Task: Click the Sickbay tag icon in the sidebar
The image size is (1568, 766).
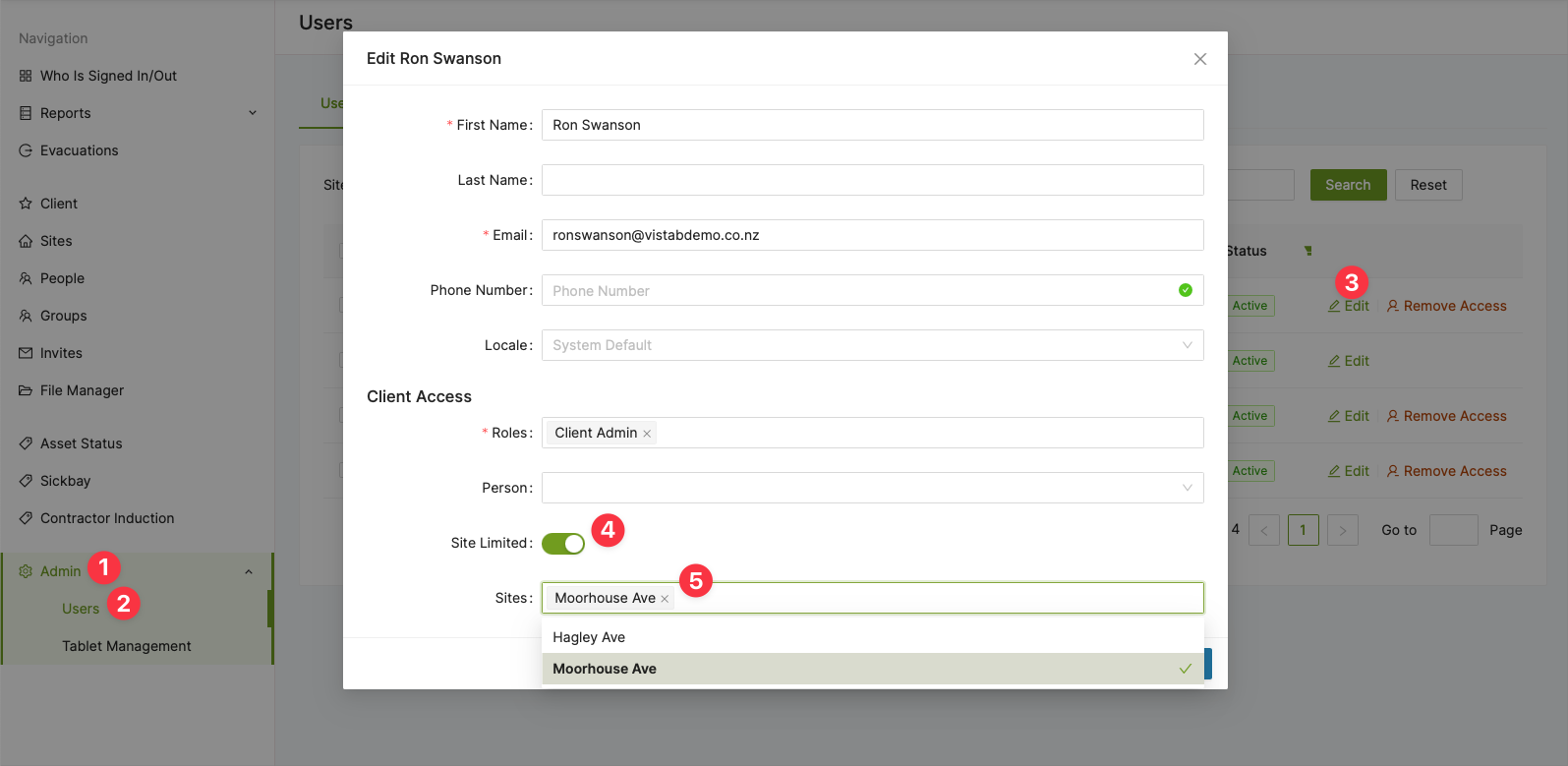Action: tap(26, 481)
